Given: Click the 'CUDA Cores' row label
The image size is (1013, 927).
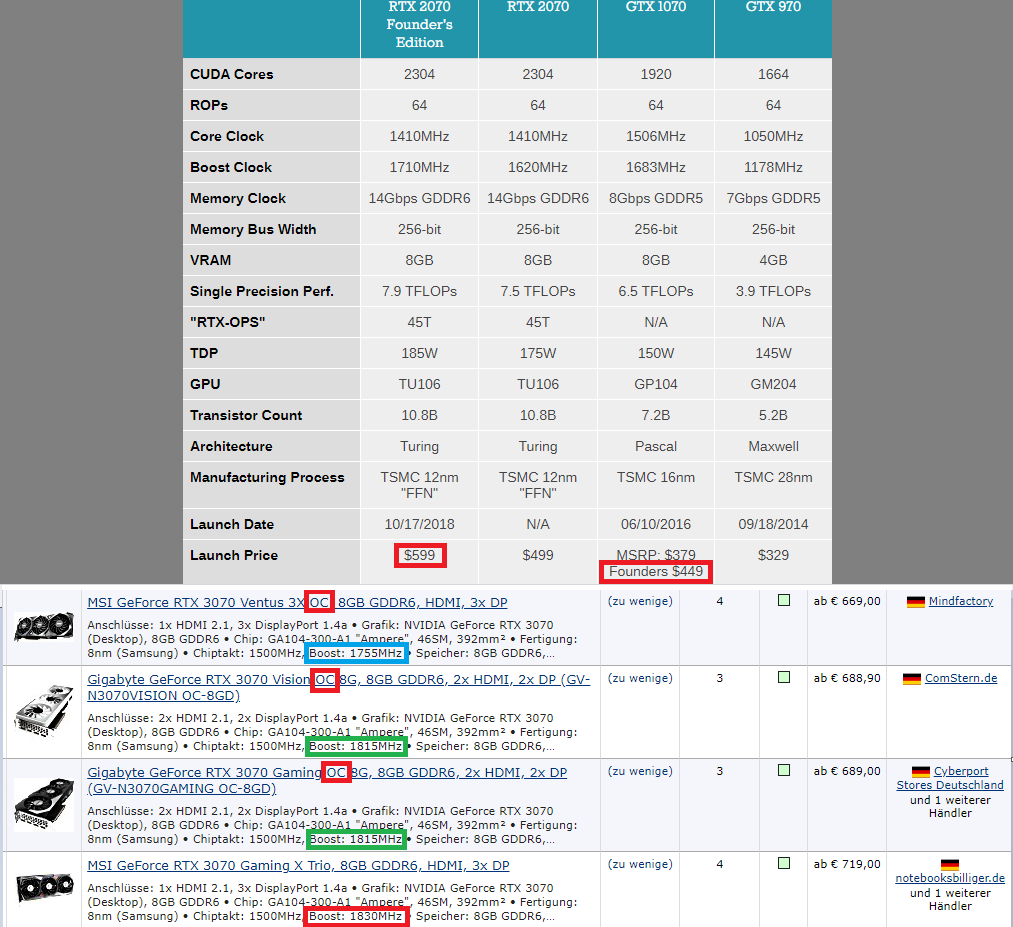Looking at the screenshot, I should pyautogui.click(x=231, y=74).
